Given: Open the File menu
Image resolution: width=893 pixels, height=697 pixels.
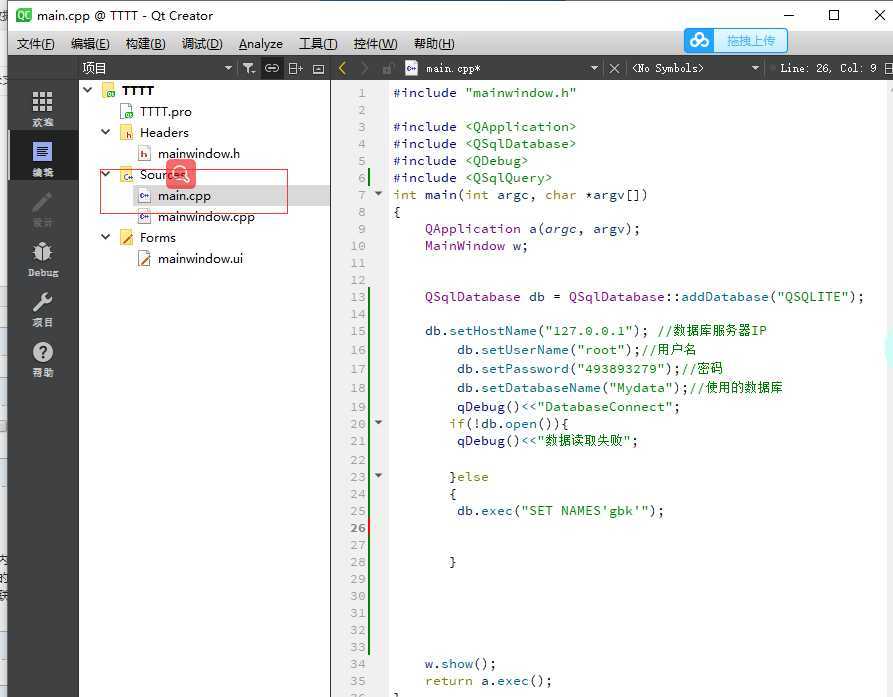Looking at the screenshot, I should [35, 44].
